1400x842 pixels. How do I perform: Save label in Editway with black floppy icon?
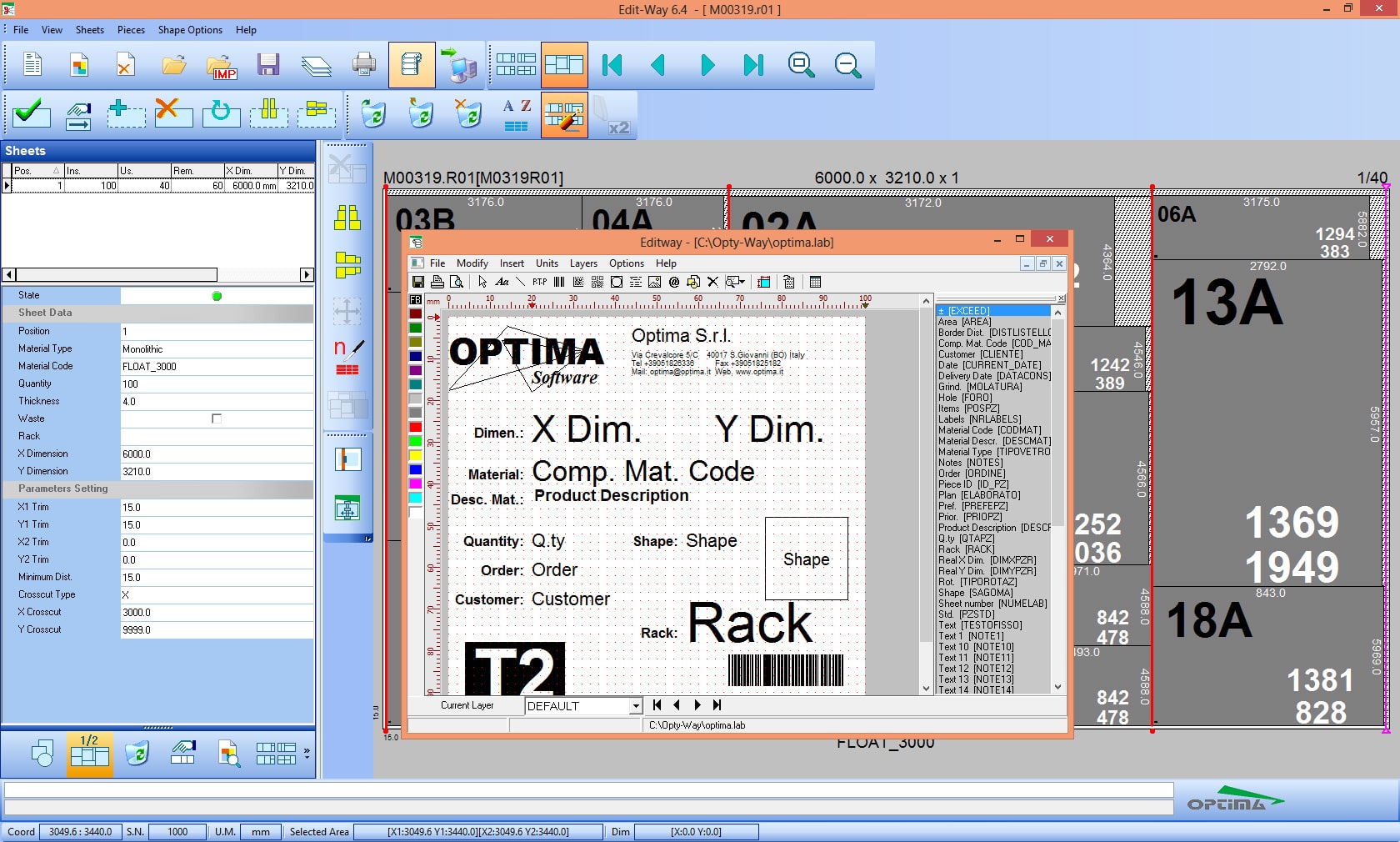coord(418,282)
